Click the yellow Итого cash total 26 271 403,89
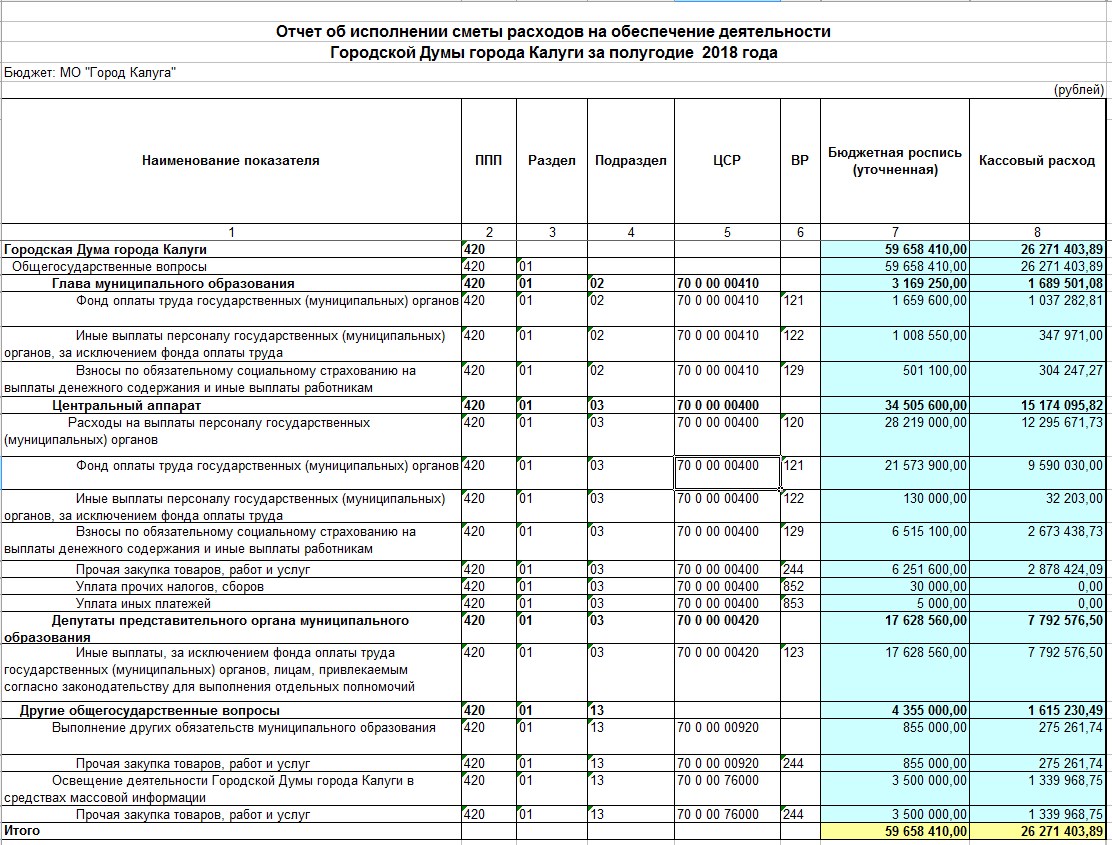Screen dimensions: 1112x845 (1037, 831)
